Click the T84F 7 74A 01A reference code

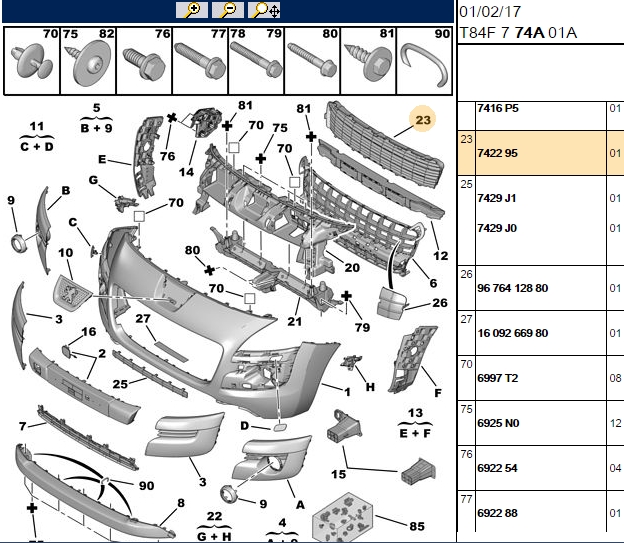point(518,33)
